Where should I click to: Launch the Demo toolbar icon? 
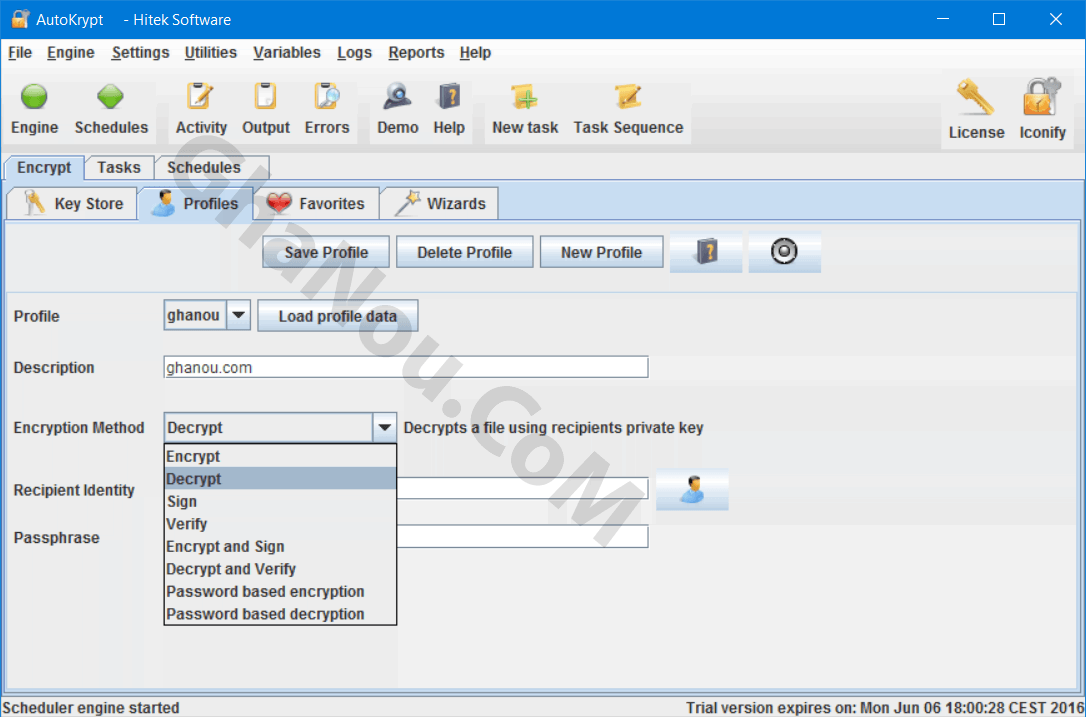click(398, 109)
